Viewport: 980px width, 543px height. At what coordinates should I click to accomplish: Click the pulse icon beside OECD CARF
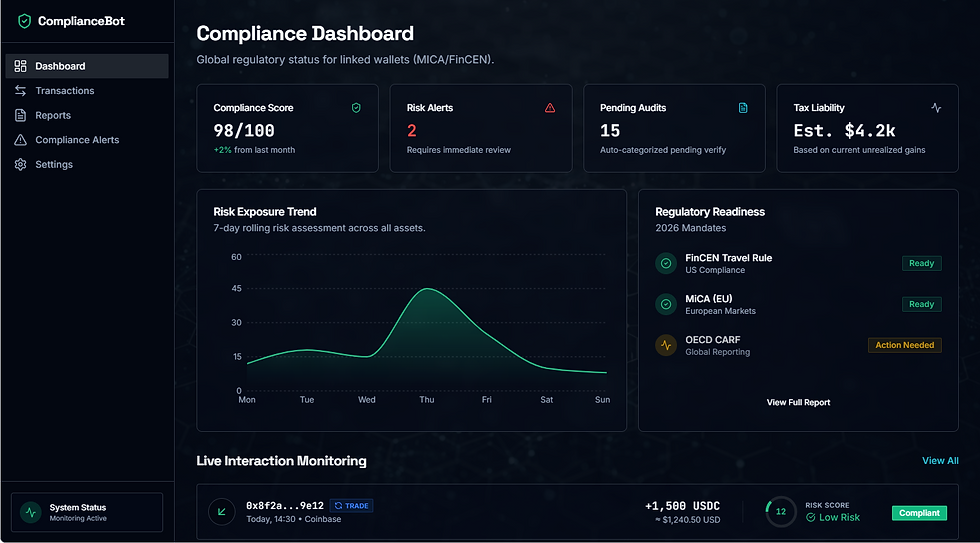[x=666, y=345]
